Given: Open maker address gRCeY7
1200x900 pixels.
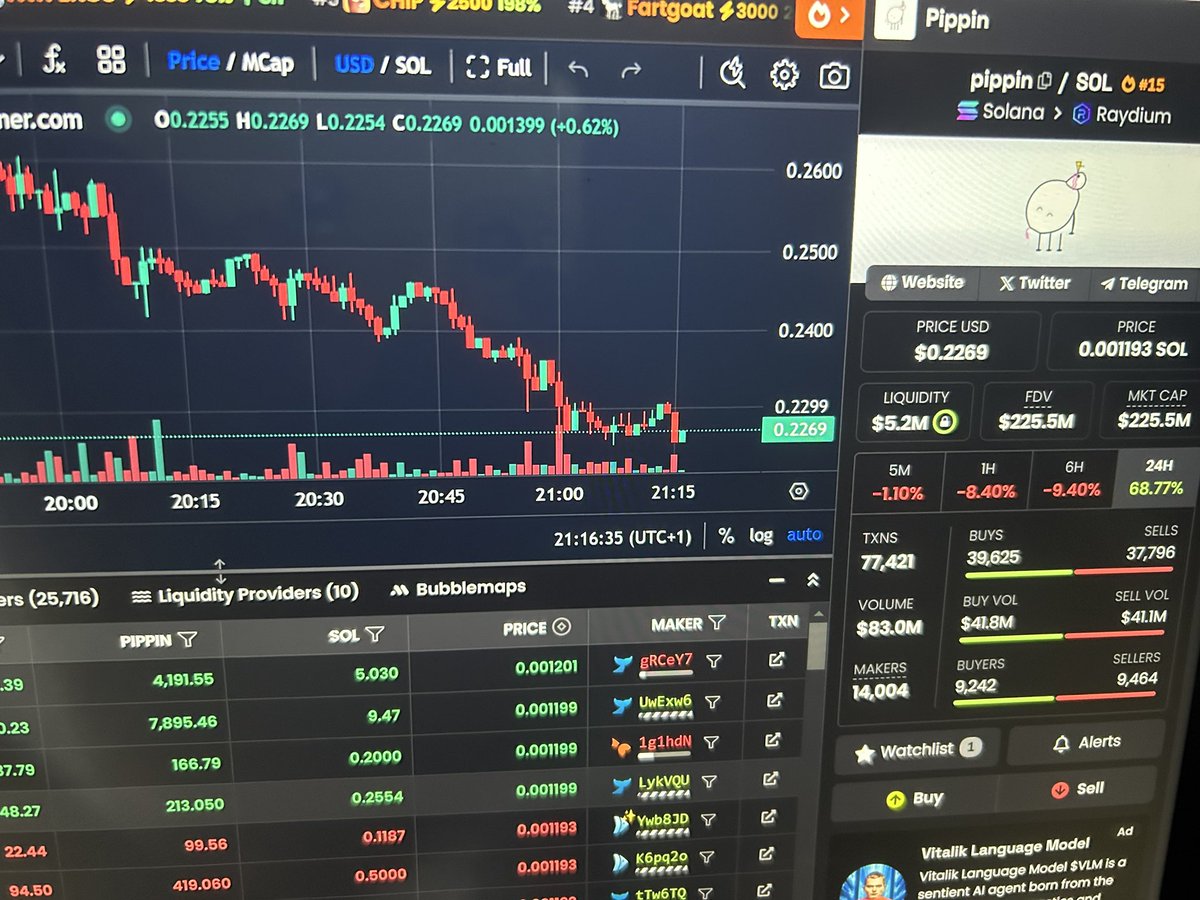Looking at the screenshot, I should point(666,659).
